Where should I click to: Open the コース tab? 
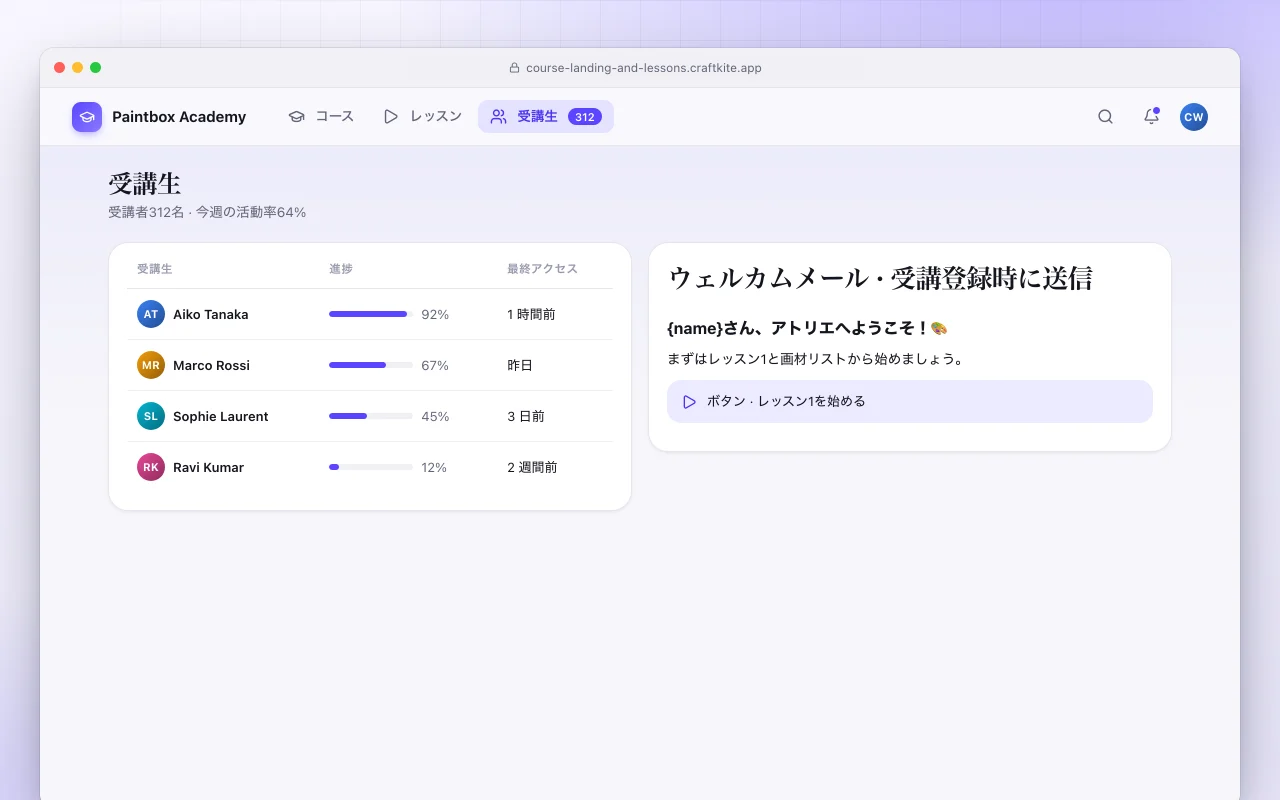321,116
